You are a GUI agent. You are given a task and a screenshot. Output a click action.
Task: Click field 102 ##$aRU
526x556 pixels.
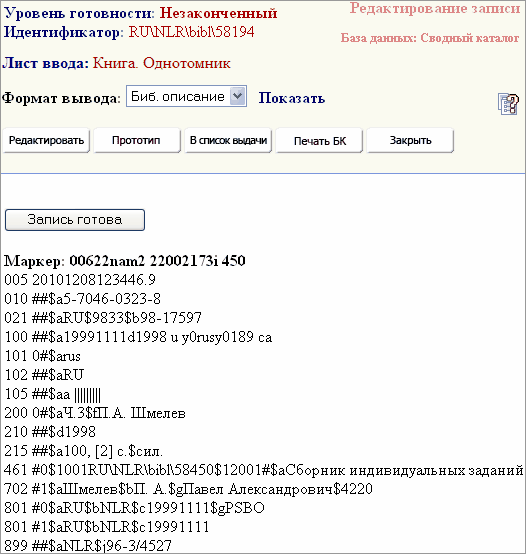tap(44, 375)
